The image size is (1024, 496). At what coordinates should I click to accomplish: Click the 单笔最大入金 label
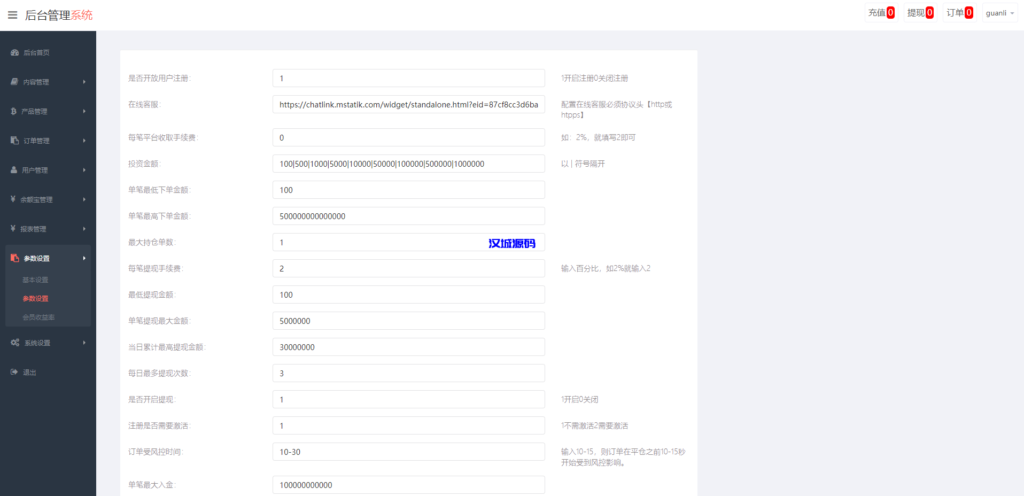[152, 485]
